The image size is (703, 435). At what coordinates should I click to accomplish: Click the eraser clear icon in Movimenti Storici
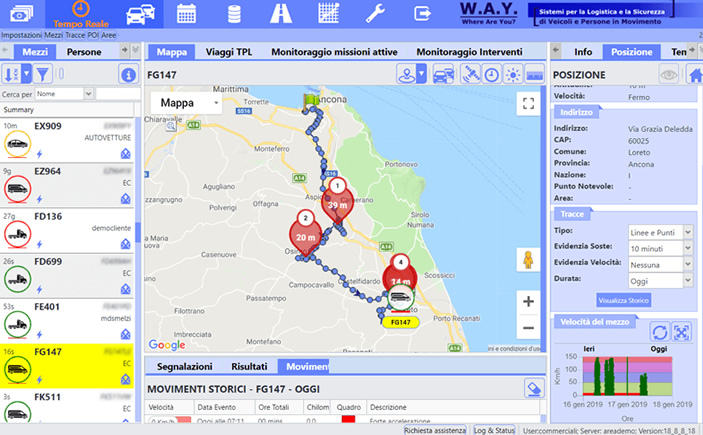point(534,388)
